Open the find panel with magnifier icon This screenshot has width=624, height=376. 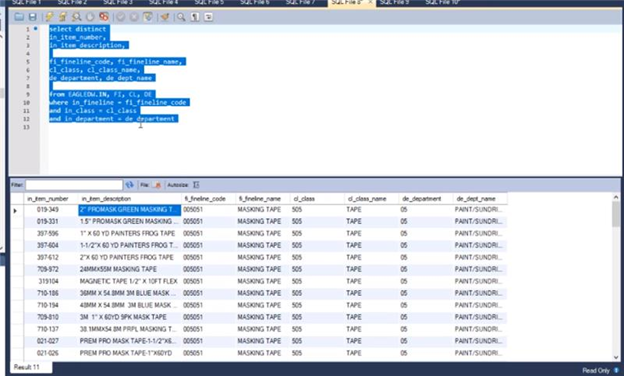[181, 17]
